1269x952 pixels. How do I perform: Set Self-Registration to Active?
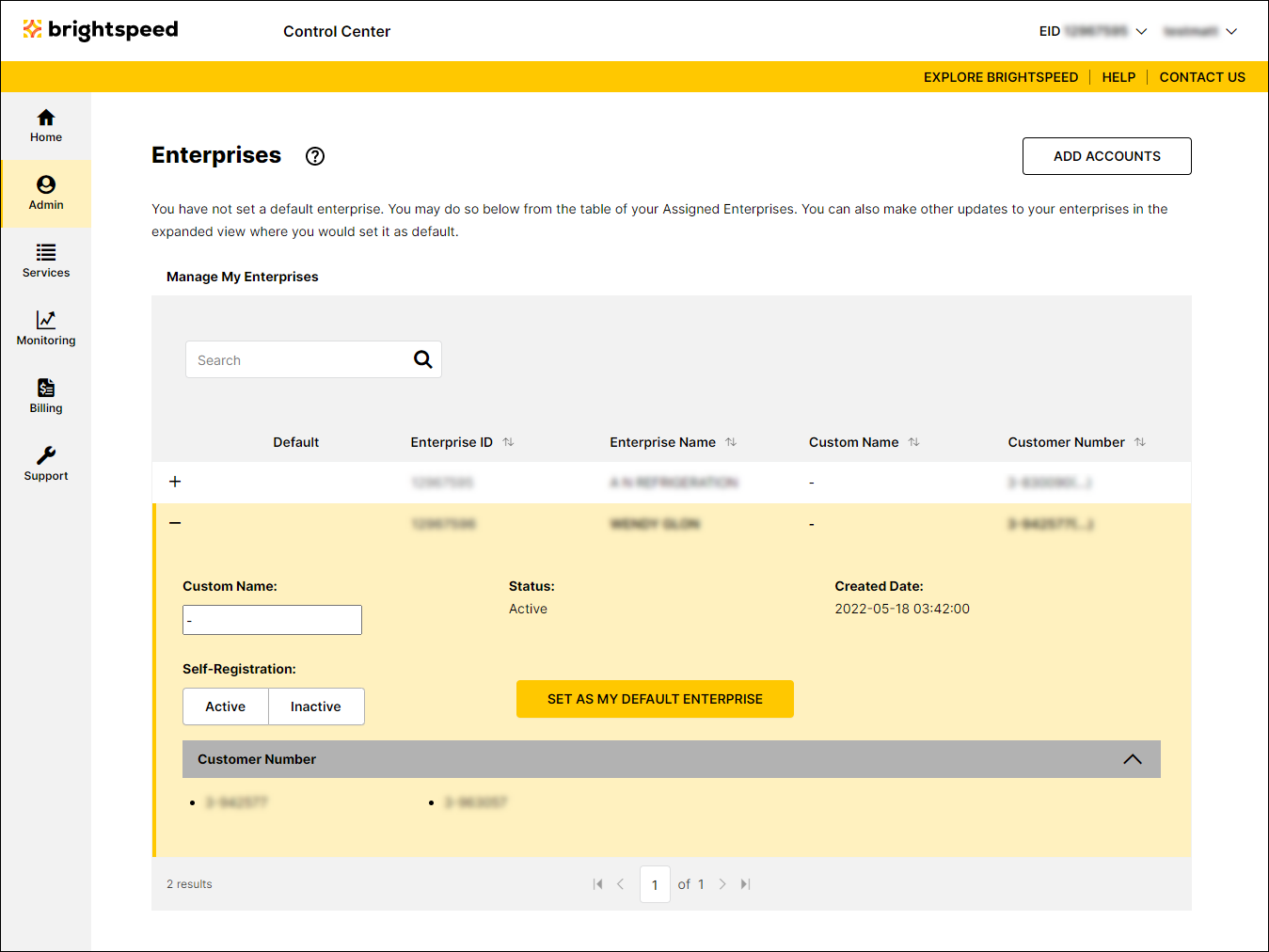pyautogui.click(x=226, y=706)
